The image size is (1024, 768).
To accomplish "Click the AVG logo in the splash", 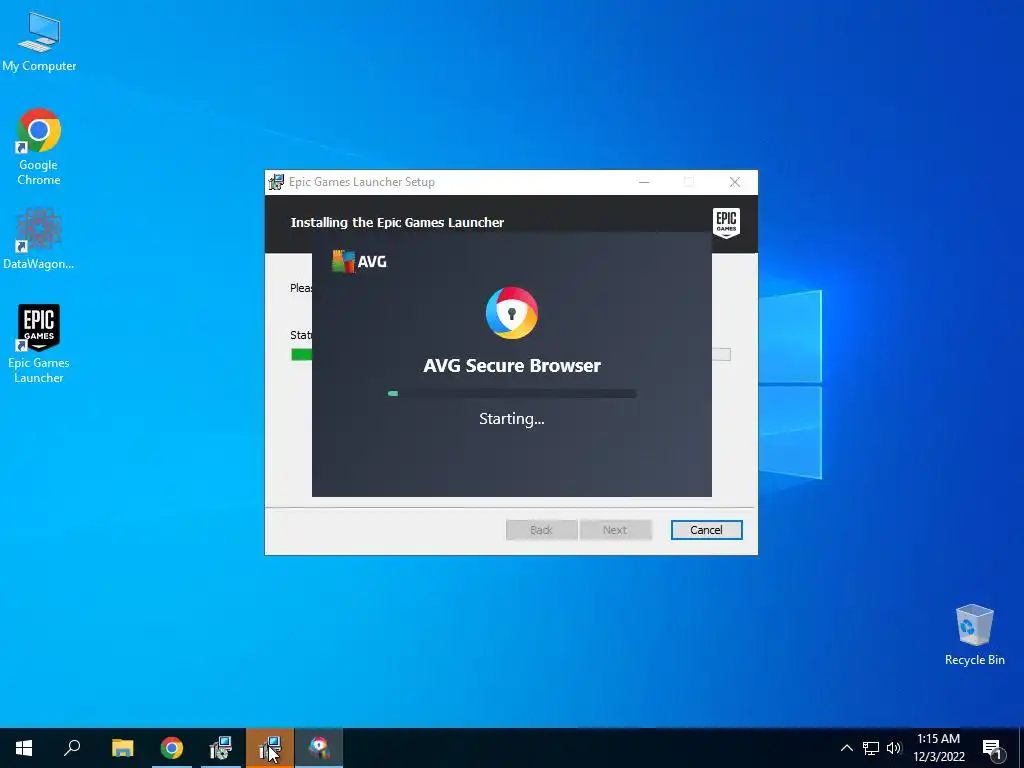I will coord(359,261).
